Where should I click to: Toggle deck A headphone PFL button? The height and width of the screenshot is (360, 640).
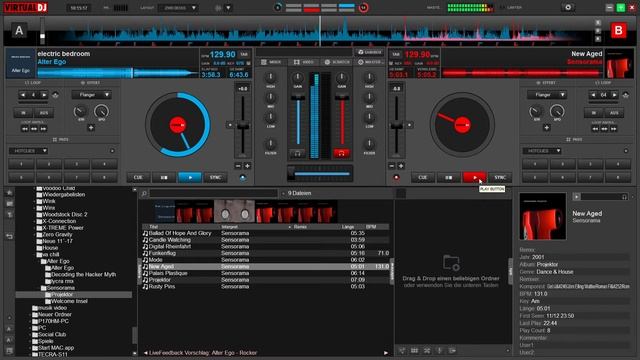point(298,153)
